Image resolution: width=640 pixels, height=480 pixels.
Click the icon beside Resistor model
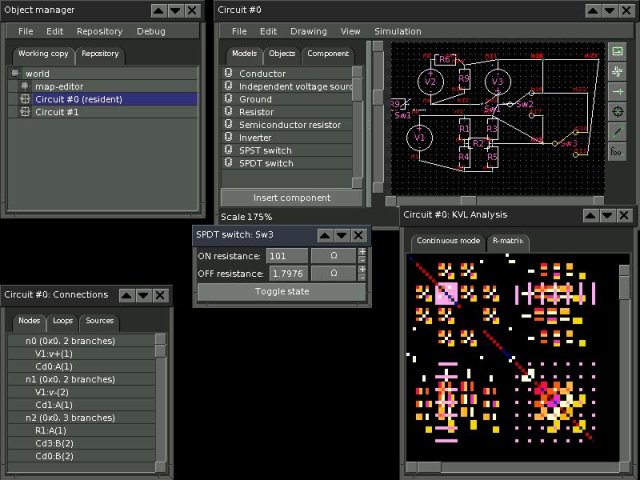coord(229,111)
